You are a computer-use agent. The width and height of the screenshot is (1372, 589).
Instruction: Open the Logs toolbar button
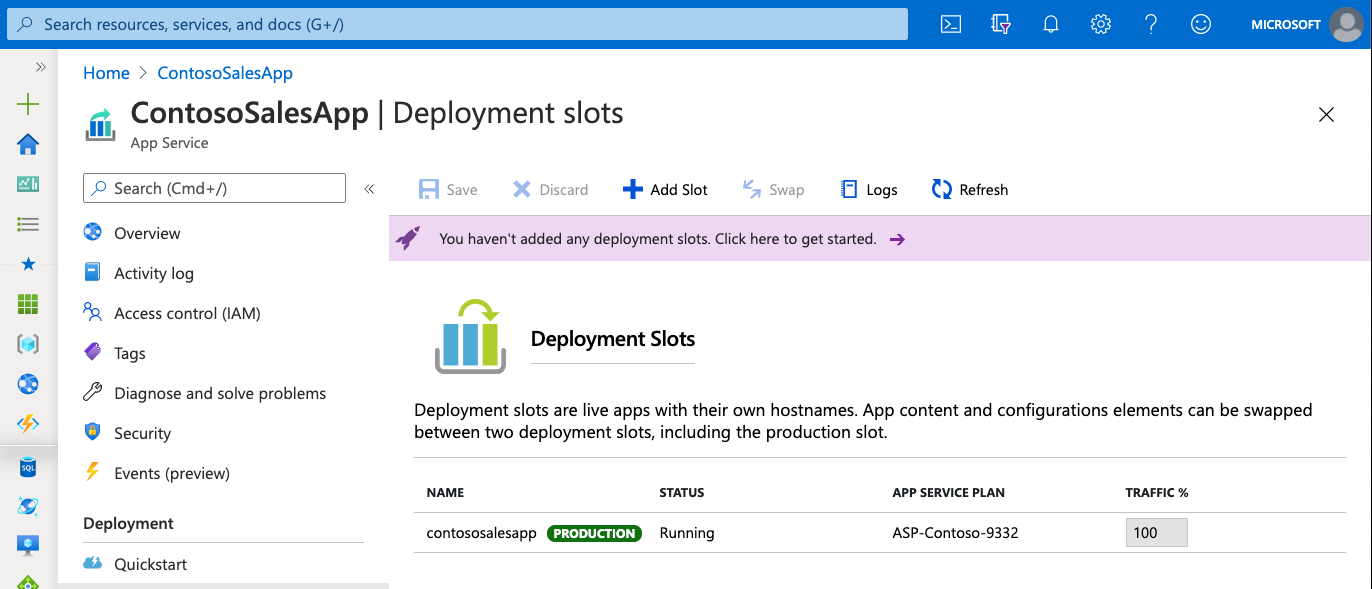tap(869, 189)
